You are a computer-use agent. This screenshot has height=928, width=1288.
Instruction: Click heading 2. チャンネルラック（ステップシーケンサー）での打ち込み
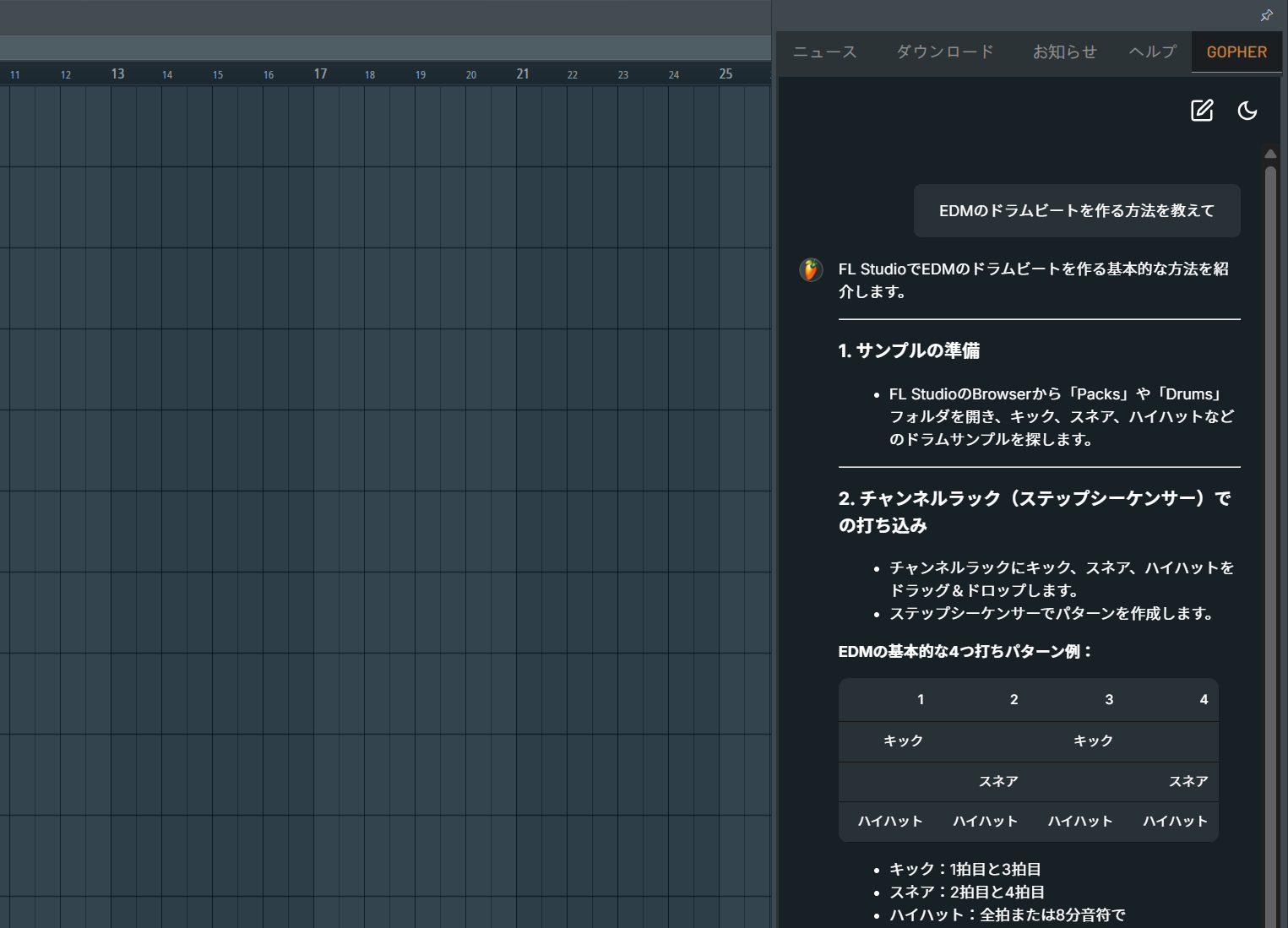1035,512
